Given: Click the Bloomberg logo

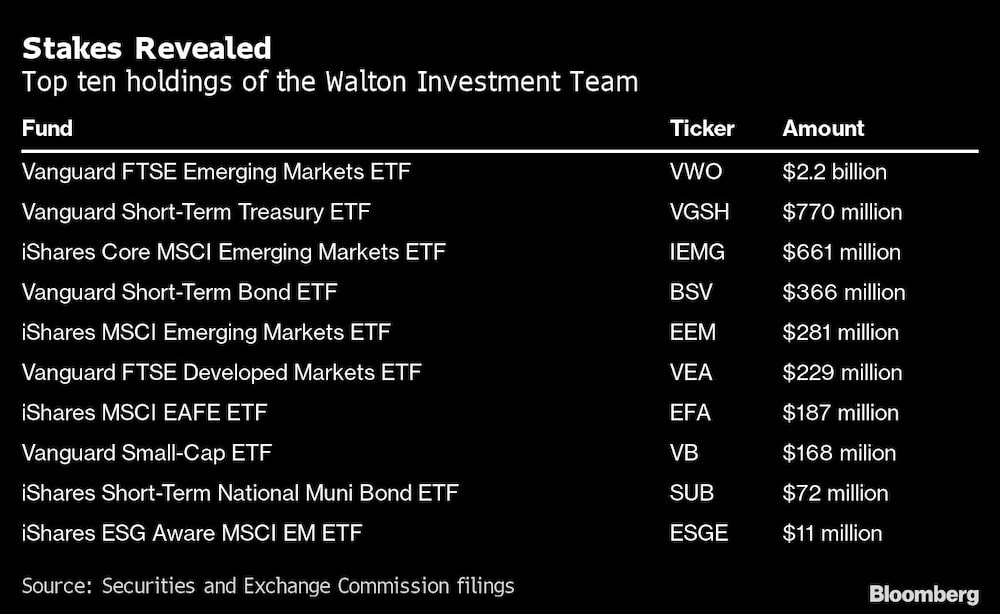Looking at the screenshot, I should click(x=925, y=595).
